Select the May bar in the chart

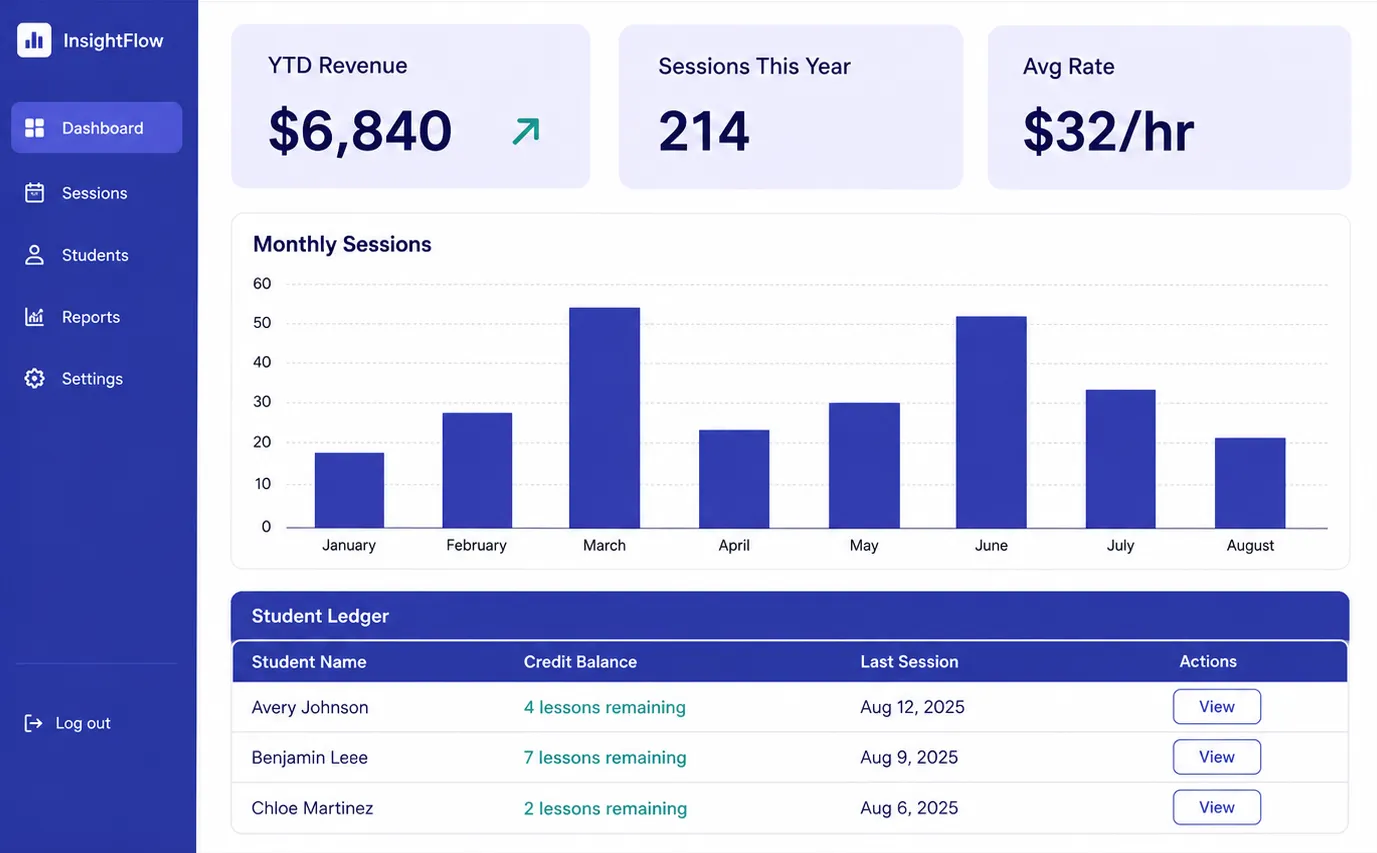pyautogui.click(x=864, y=465)
